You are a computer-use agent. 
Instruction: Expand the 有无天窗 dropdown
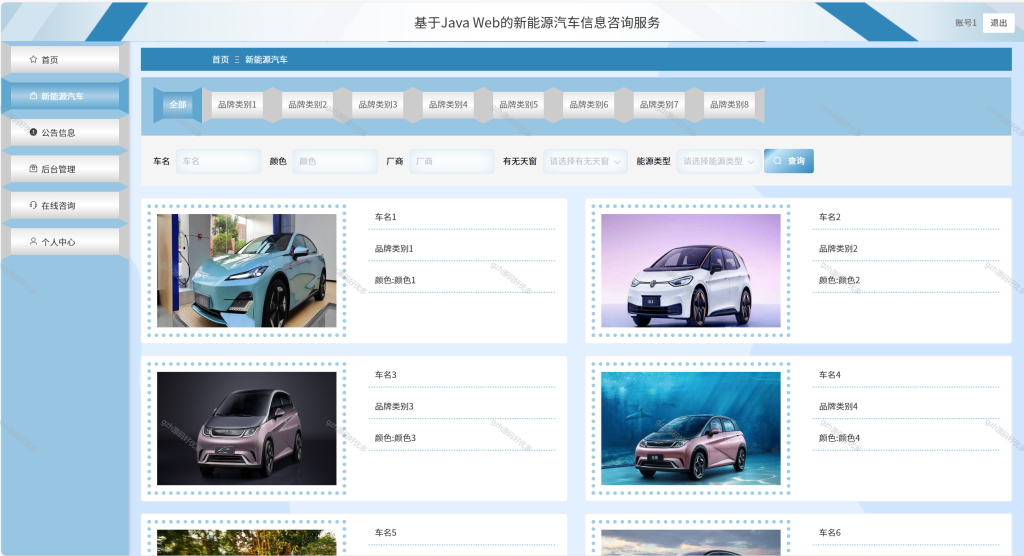coord(585,161)
